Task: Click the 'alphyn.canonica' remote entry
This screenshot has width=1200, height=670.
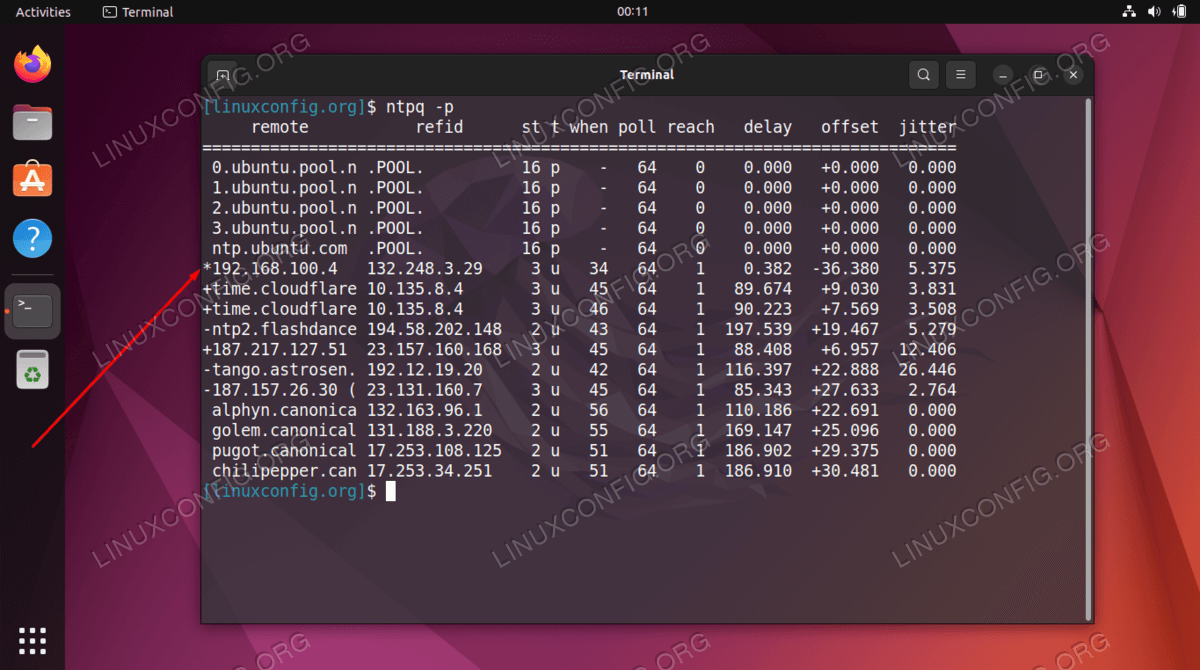Action: tap(284, 410)
